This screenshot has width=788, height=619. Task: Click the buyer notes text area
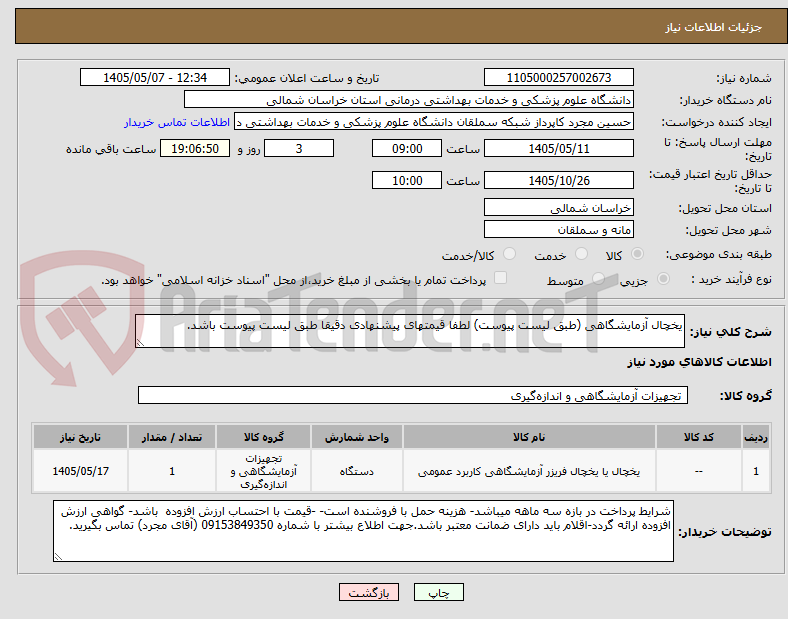pos(363,531)
